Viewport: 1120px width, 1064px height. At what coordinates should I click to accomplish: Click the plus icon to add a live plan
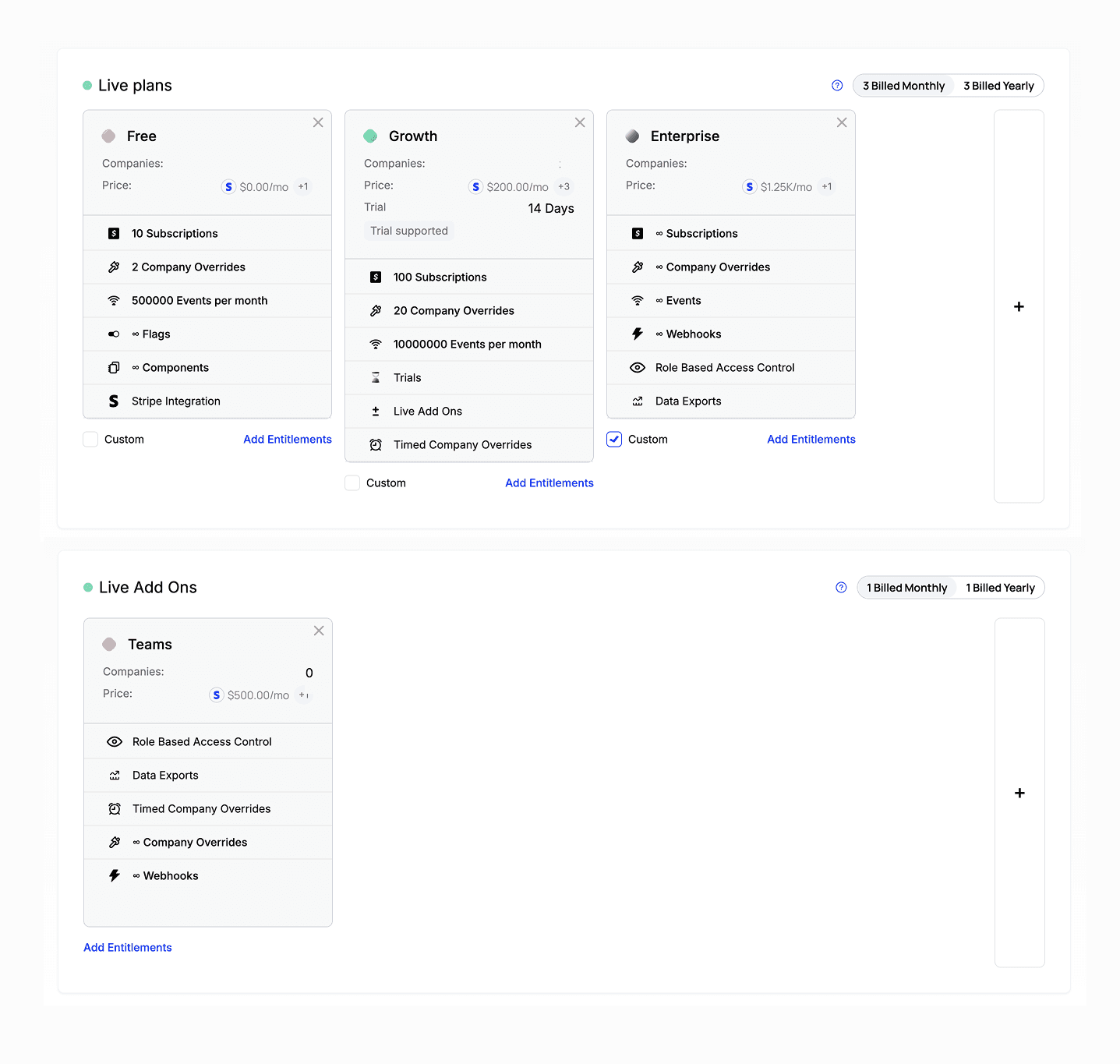[x=1019, y=306]
